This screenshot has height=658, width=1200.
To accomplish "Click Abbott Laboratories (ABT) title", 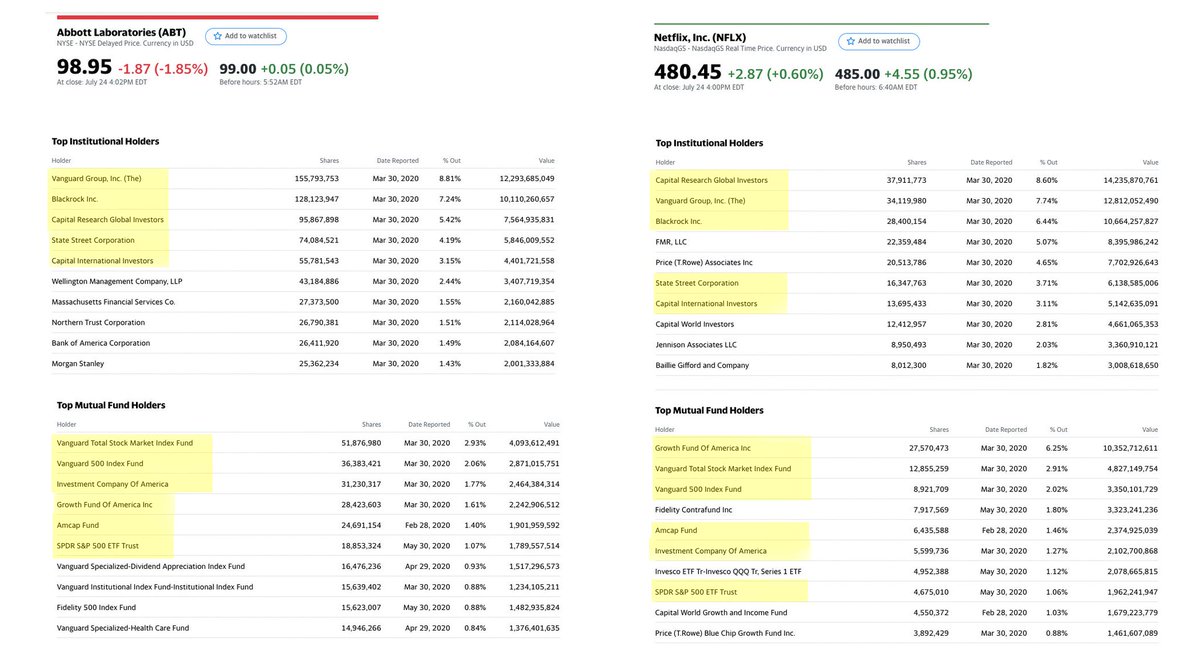I will pos(121,32).
